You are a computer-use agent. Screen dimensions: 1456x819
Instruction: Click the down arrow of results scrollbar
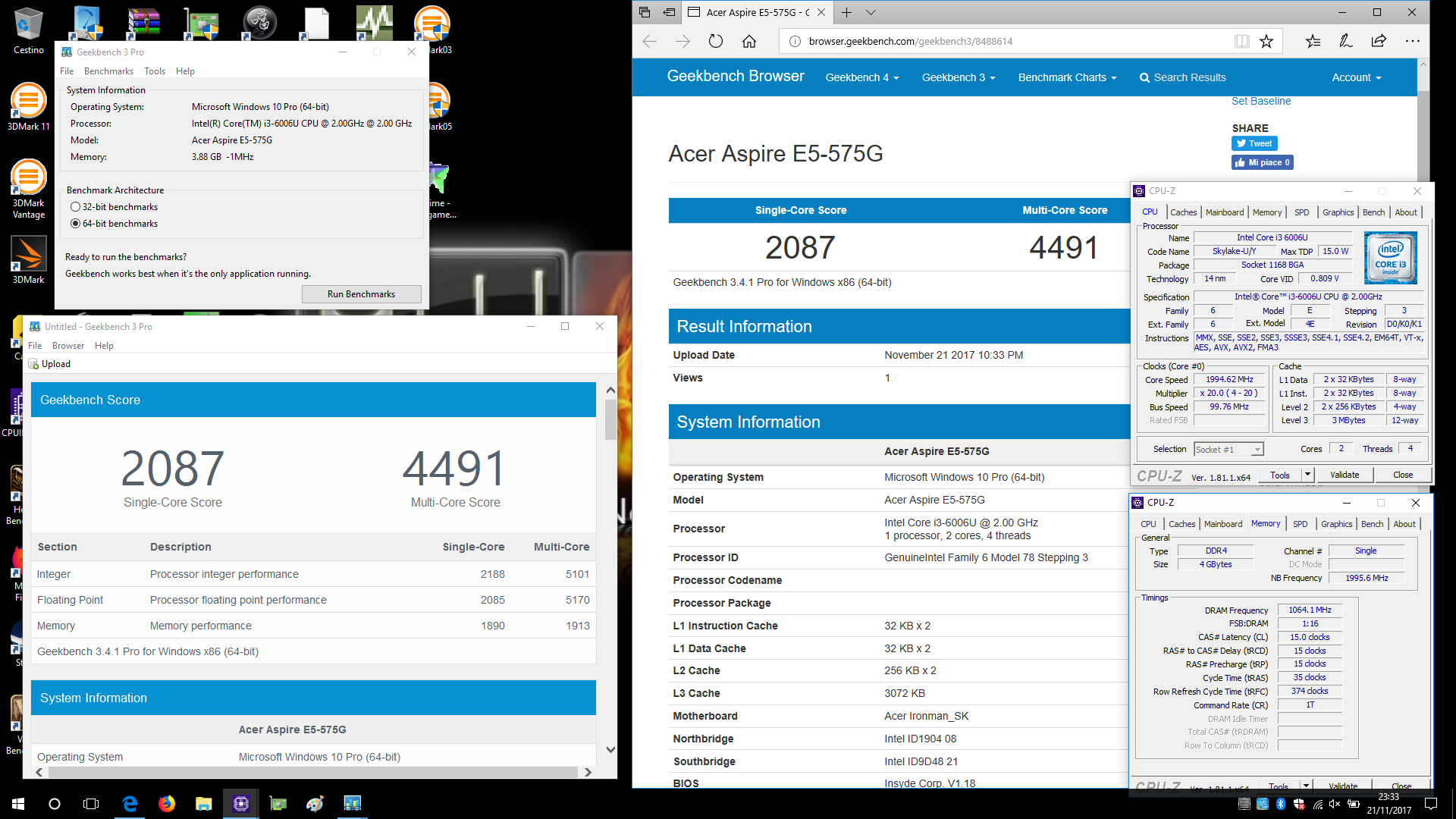(610, 749)
